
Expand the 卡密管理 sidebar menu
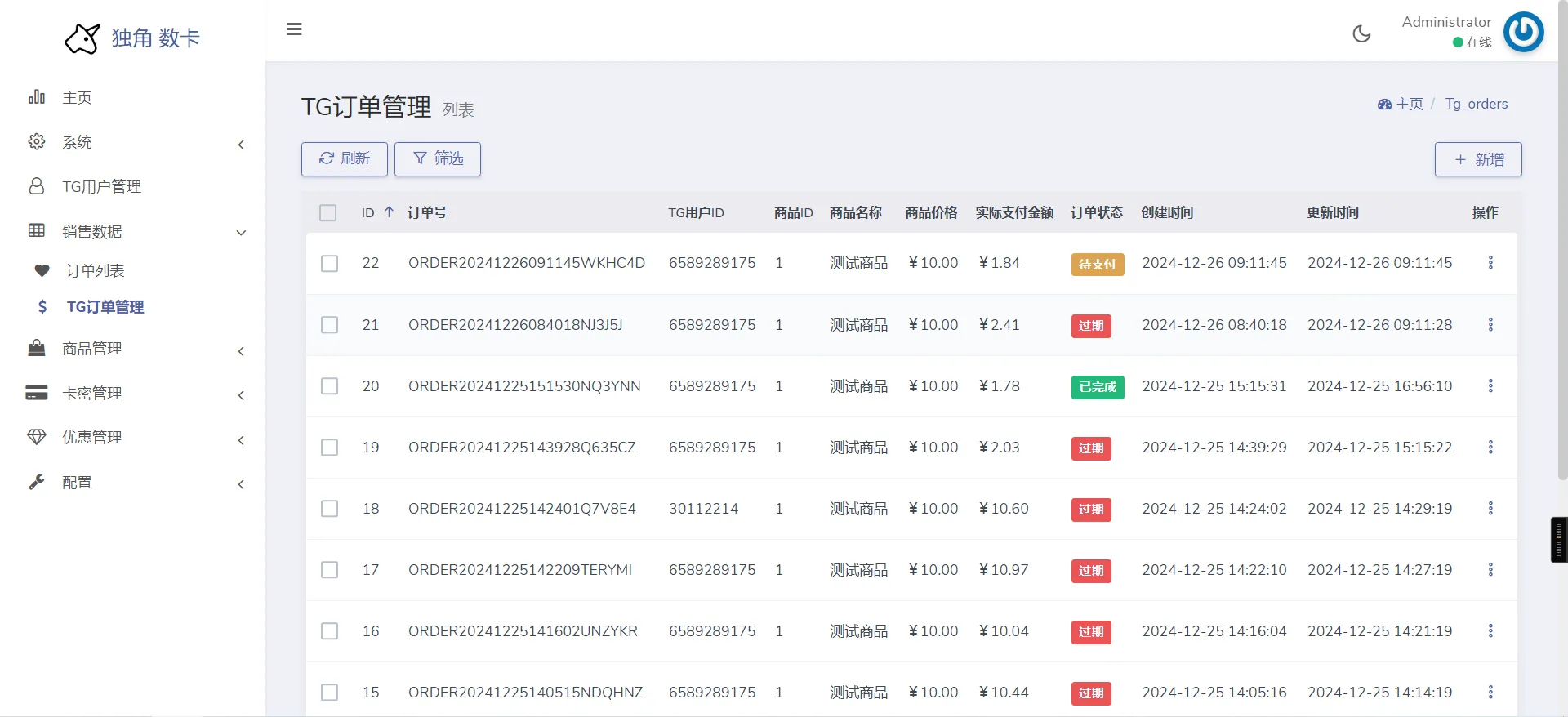(x=135, y=394)
